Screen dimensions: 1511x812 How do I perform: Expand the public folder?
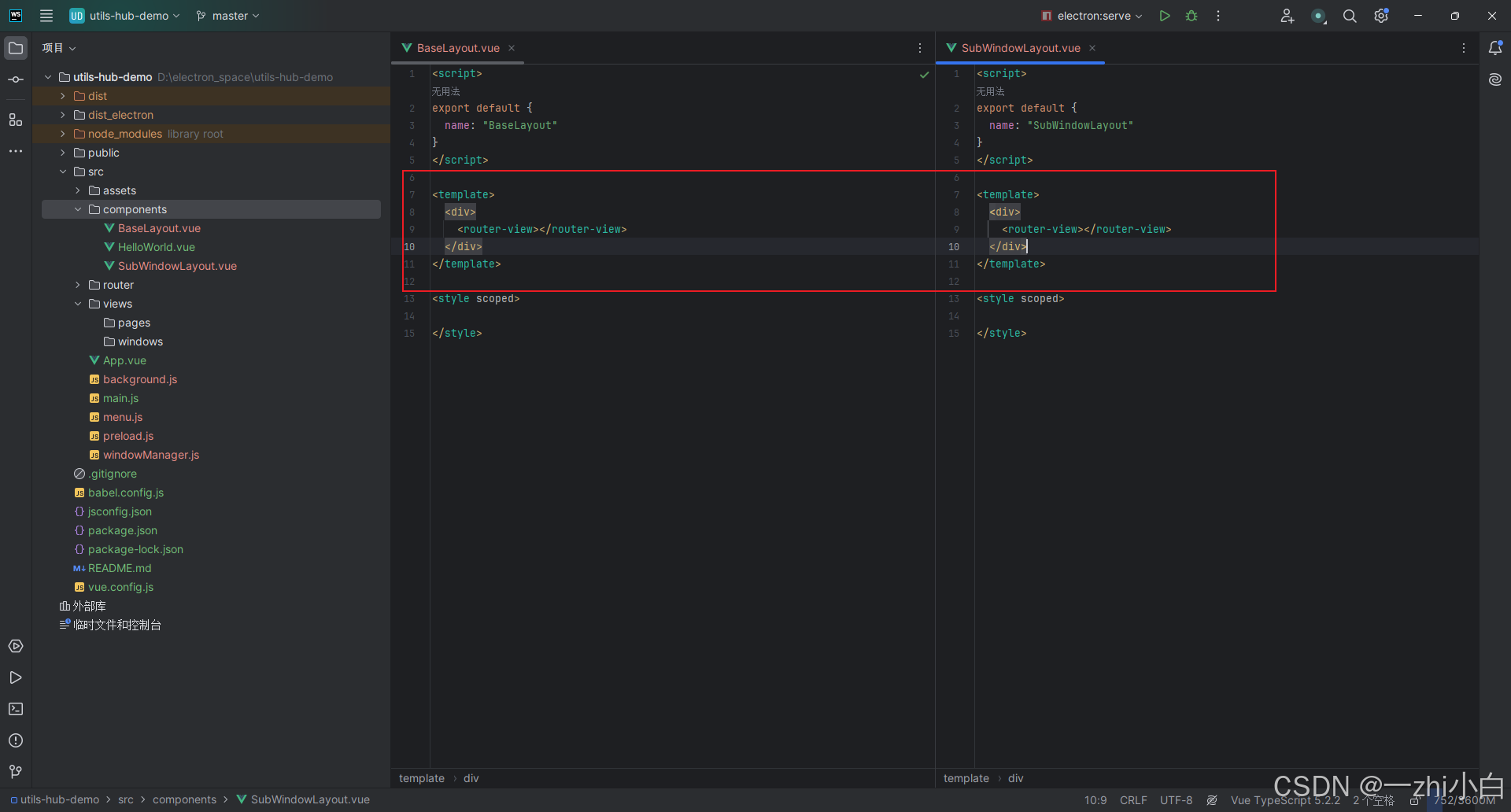63,153
